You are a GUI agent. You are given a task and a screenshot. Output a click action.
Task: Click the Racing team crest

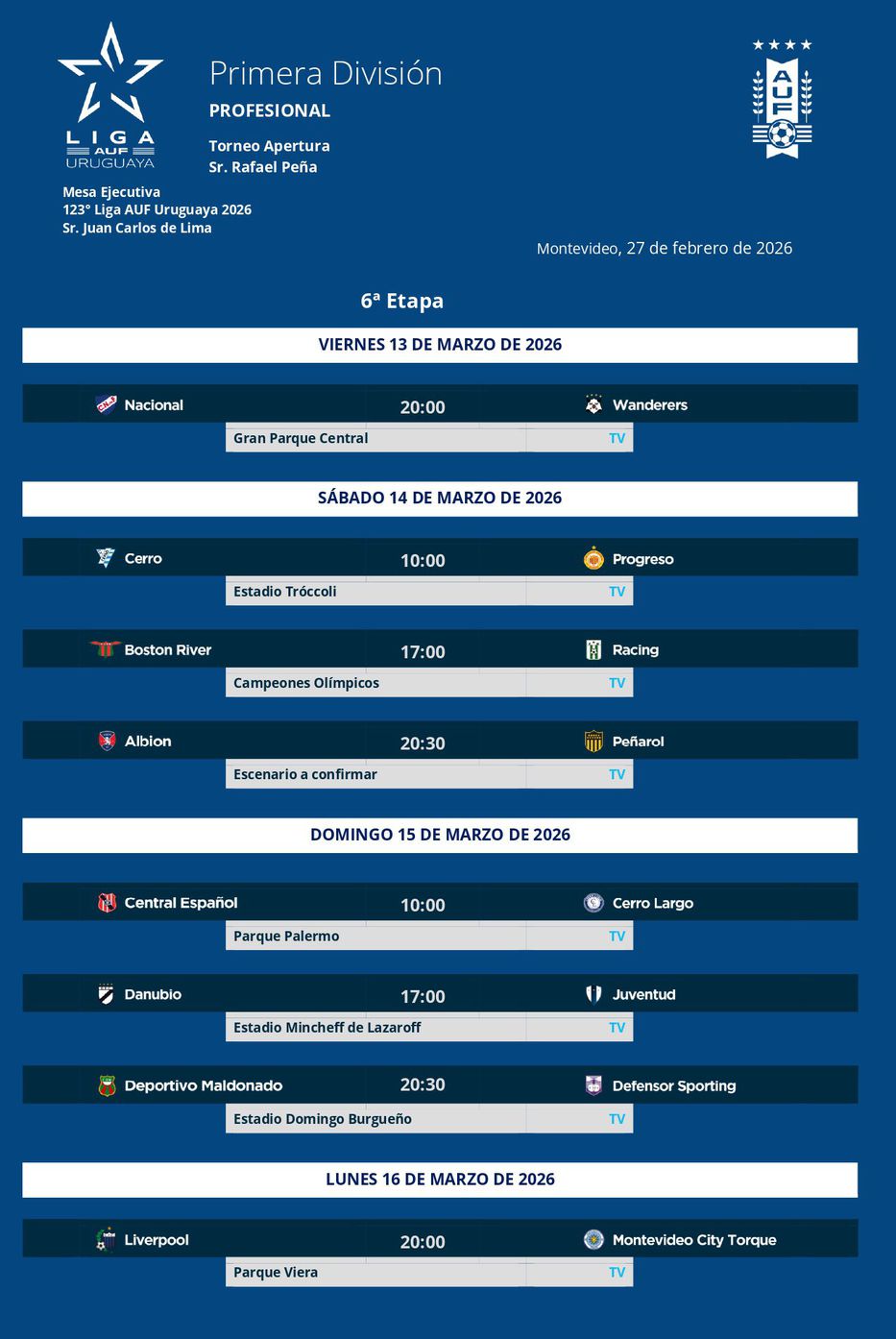(593, 649)
